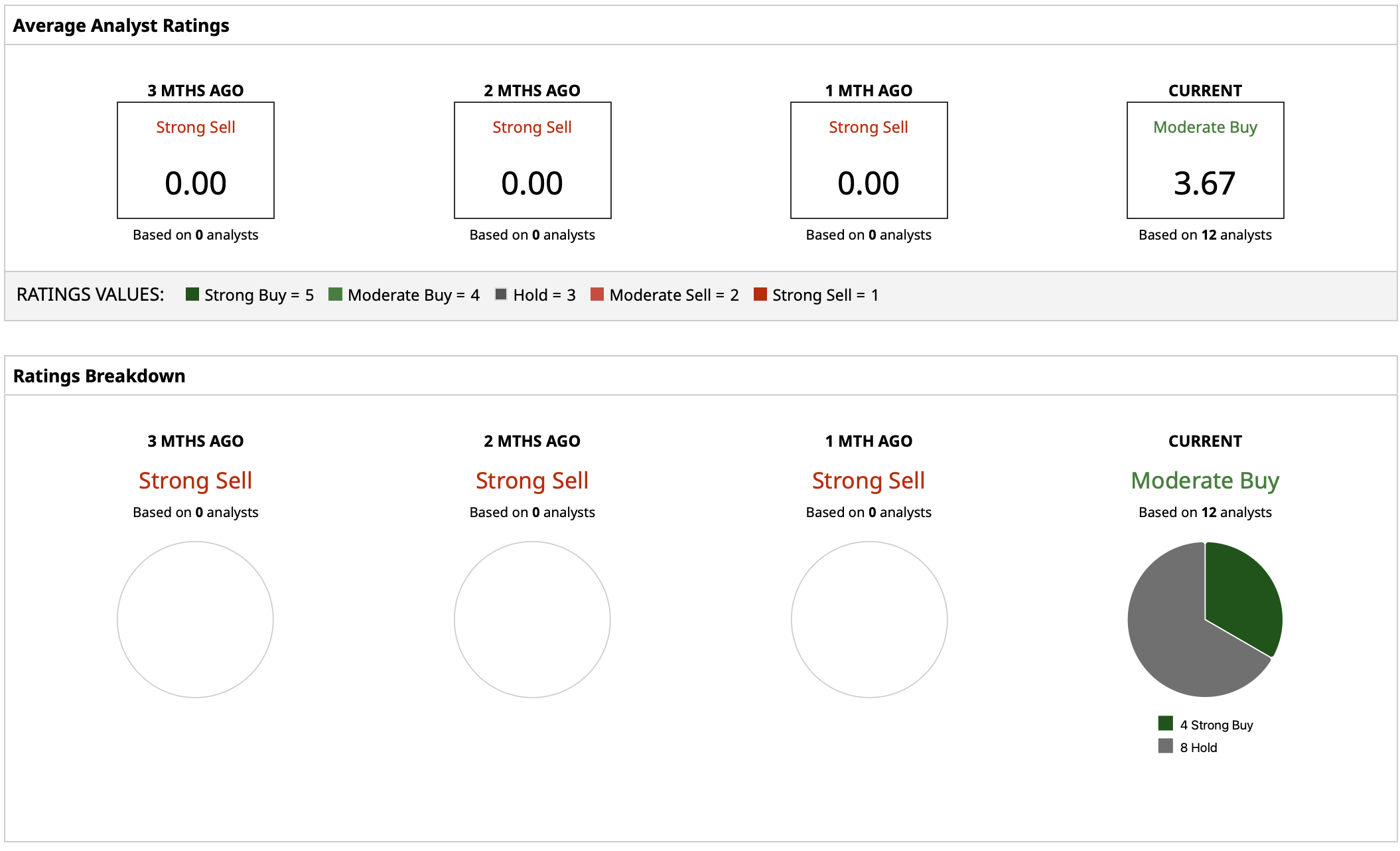
Task: Click the 'Strong Buy = 5' legend text
Action: click(x=259, y=295)
